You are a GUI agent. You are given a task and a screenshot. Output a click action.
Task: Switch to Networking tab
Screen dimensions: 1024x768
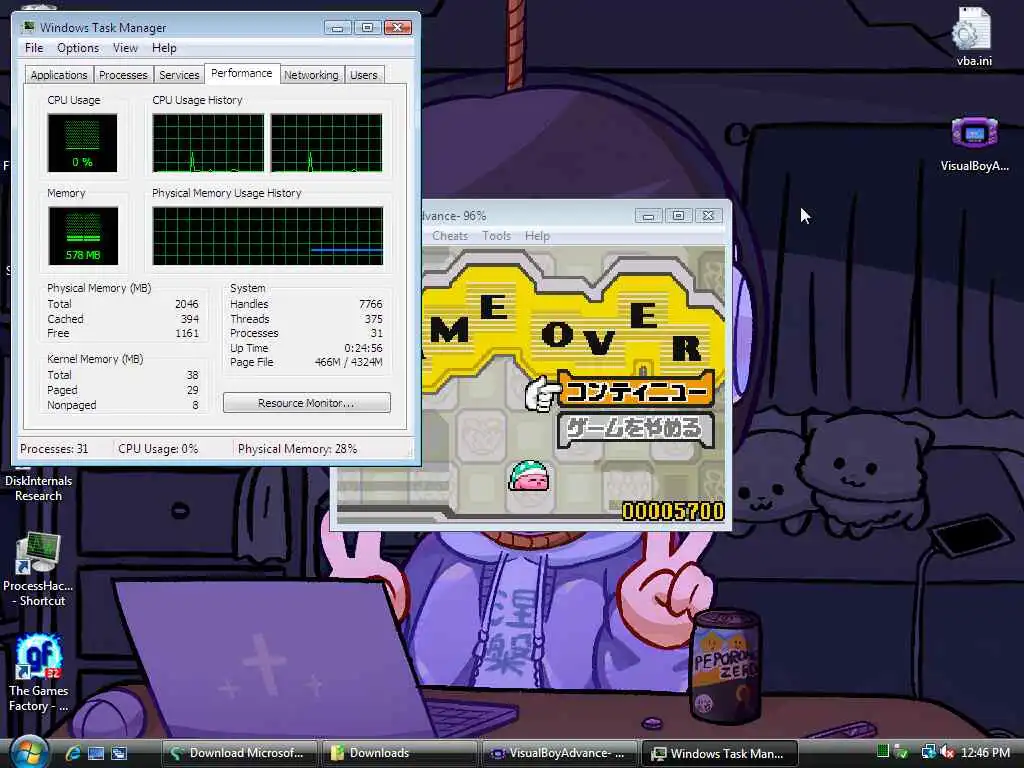coord(311,74)
